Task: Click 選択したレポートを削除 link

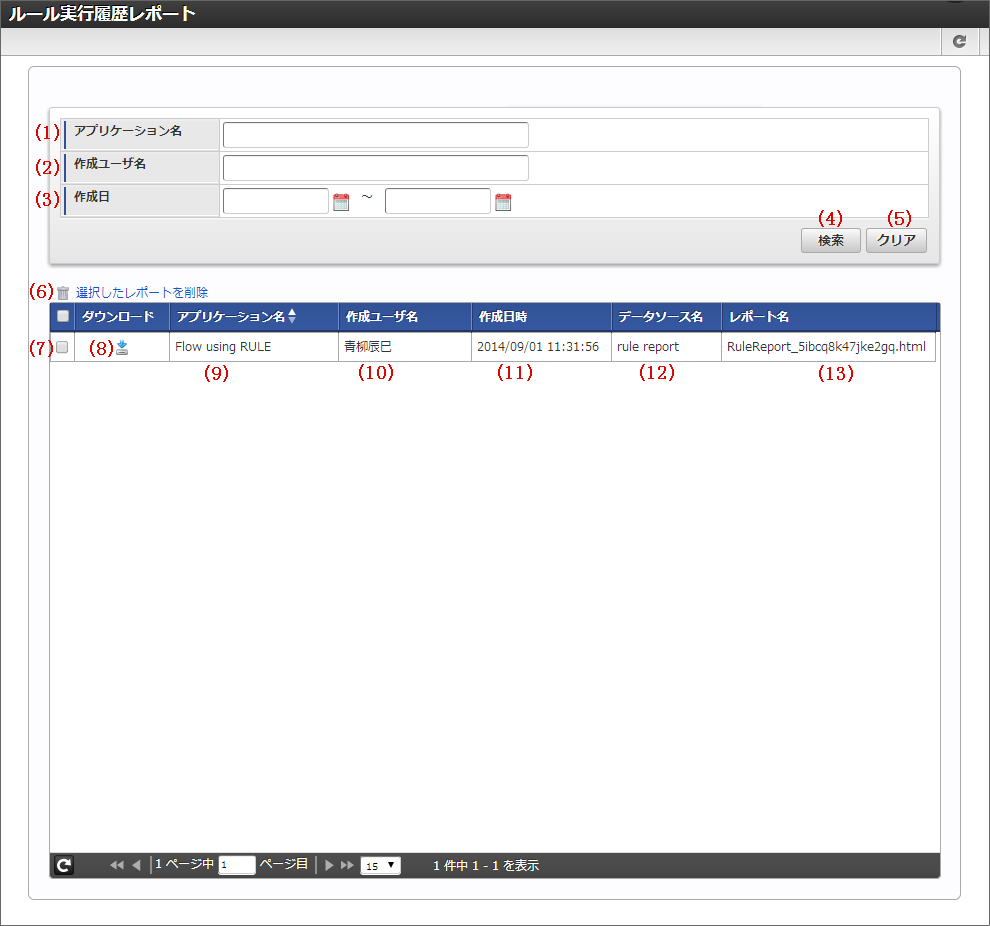Action: click(x=141, y=292)
